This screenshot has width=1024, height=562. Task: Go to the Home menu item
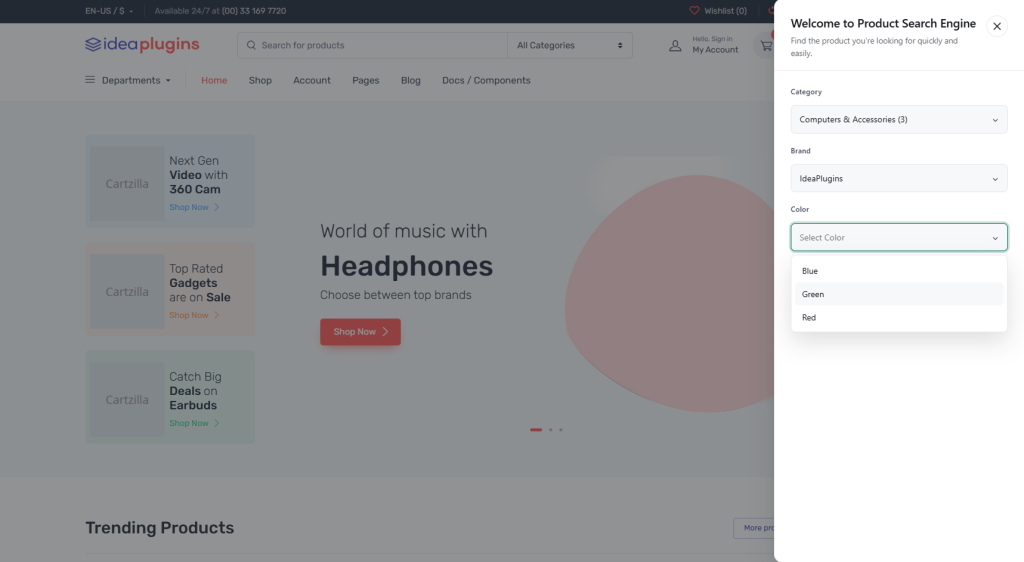(214, 80)
